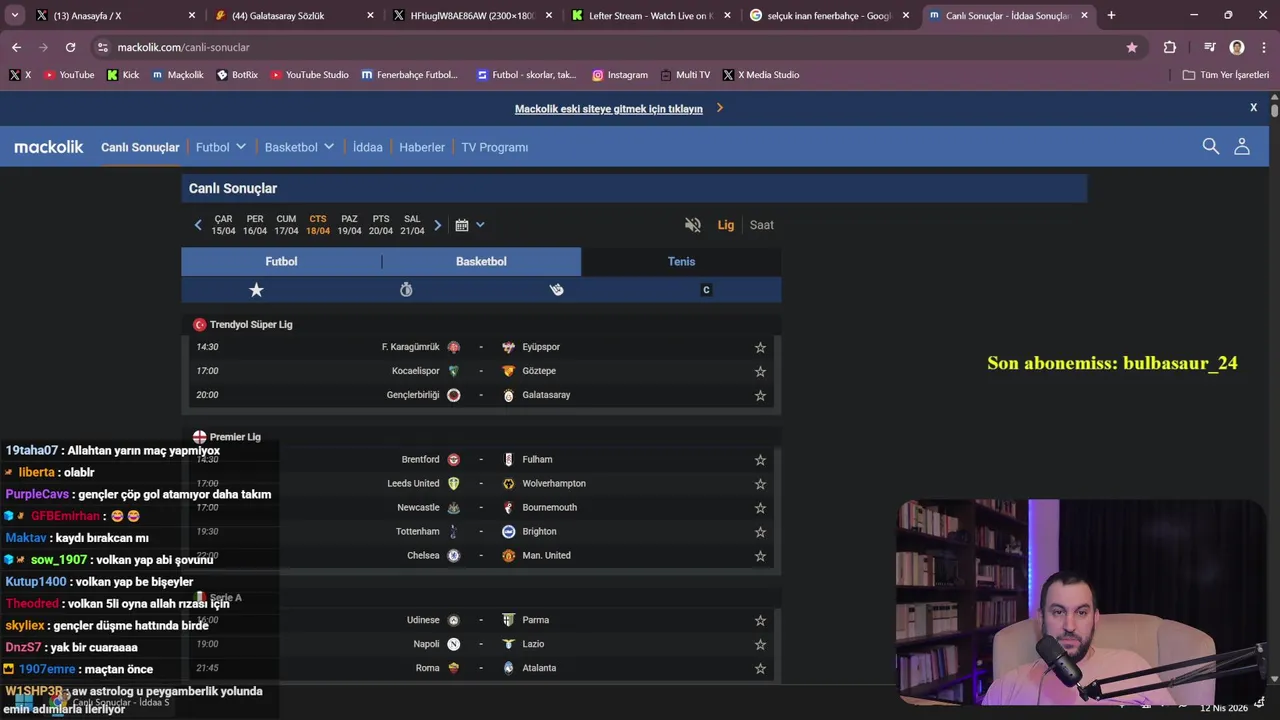Screen dimensions: 1280x720
Task: Select date CUM 17/04
Action: pyautogui.click(x=286, y=225)
